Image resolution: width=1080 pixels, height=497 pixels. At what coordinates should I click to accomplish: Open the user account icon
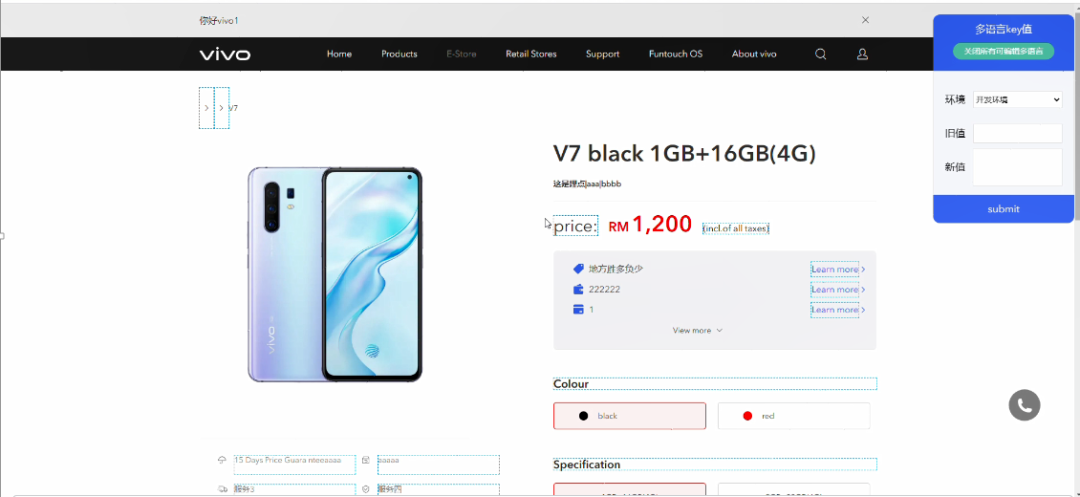pyautogui.click(x=862, y=54)
